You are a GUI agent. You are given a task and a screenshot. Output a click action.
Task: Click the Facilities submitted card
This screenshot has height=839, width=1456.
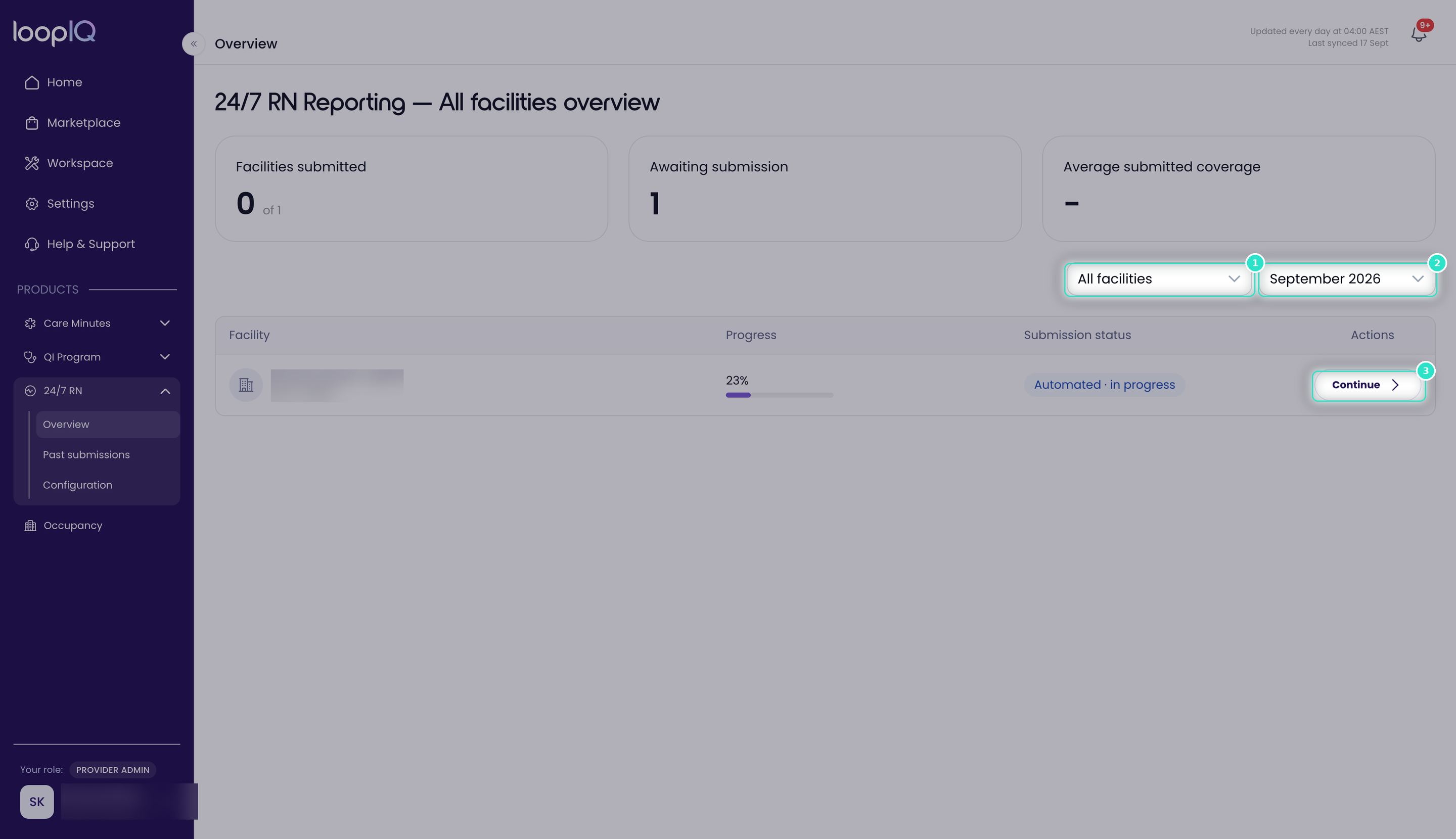coord(411,189)
